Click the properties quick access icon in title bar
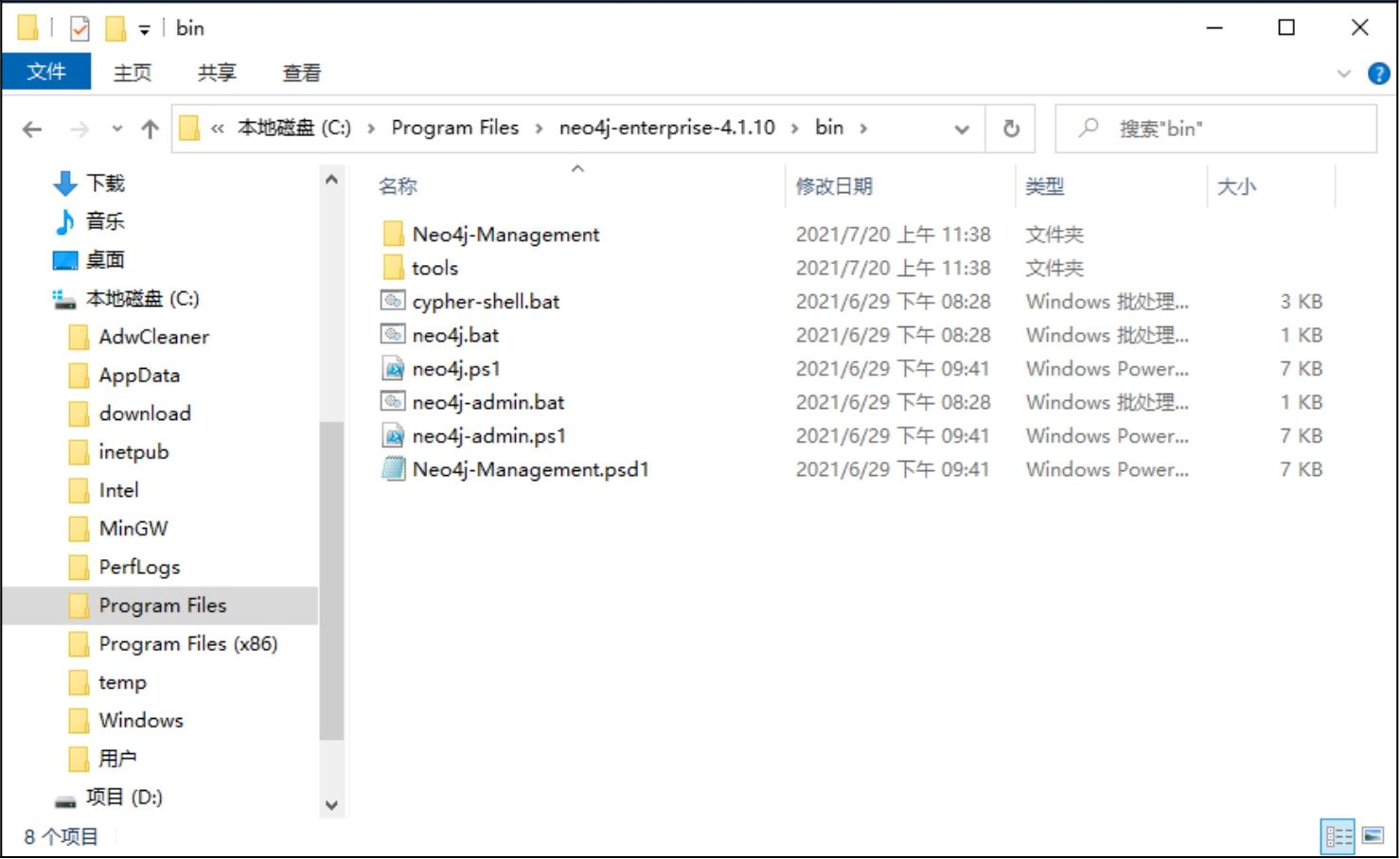 (x=80, y=28)
